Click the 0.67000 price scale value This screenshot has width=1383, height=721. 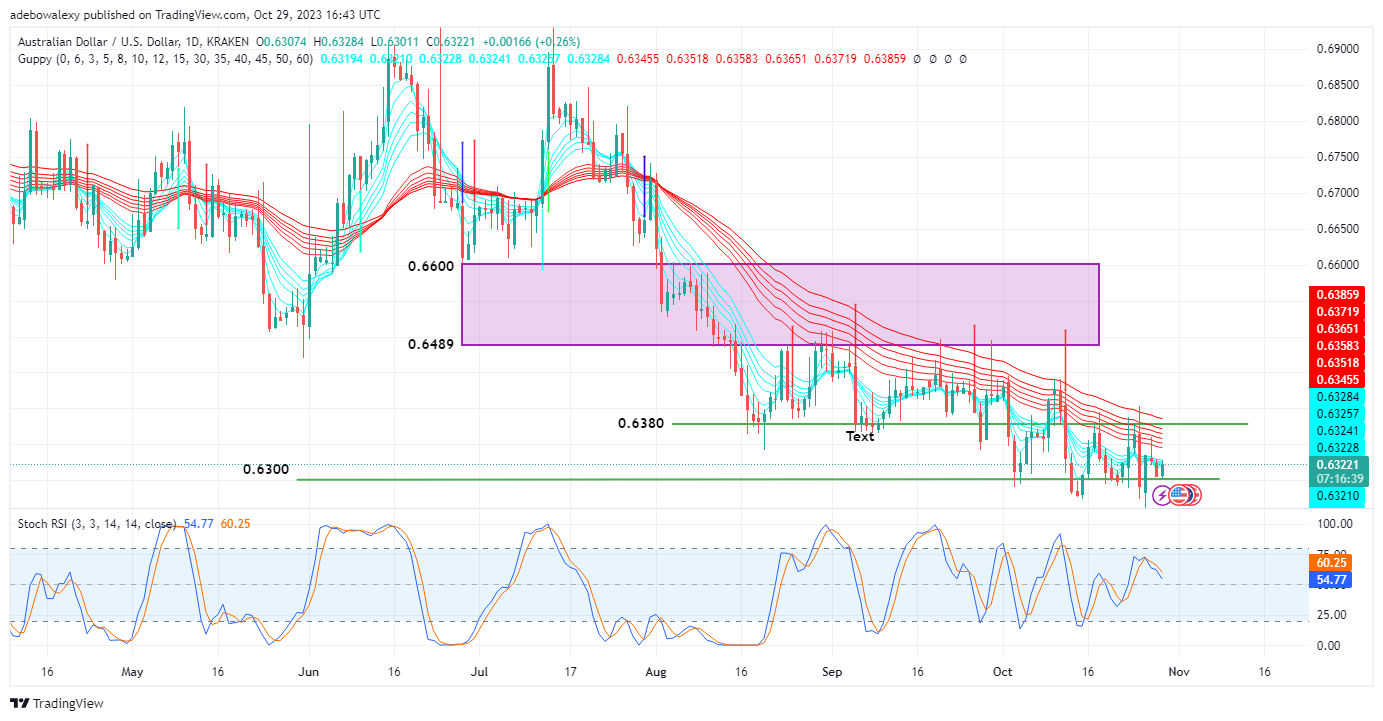pos(1338,193)
